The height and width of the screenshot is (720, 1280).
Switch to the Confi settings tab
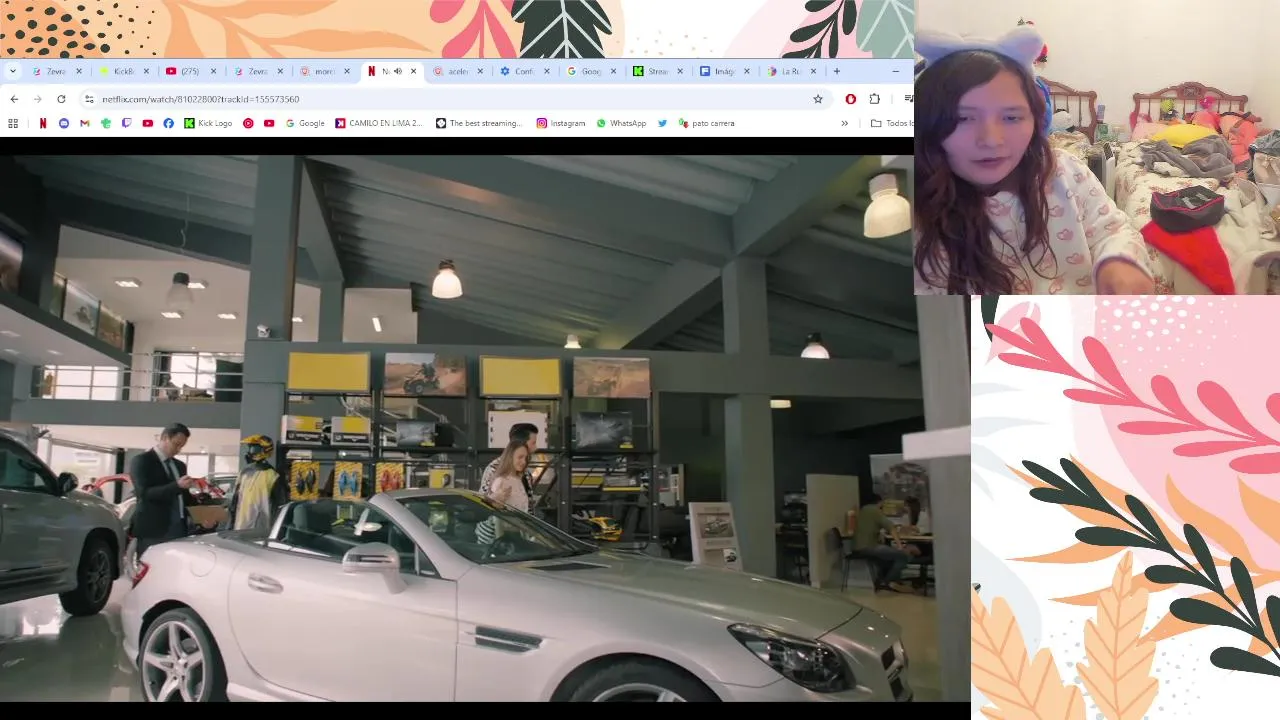pos(525,71)
